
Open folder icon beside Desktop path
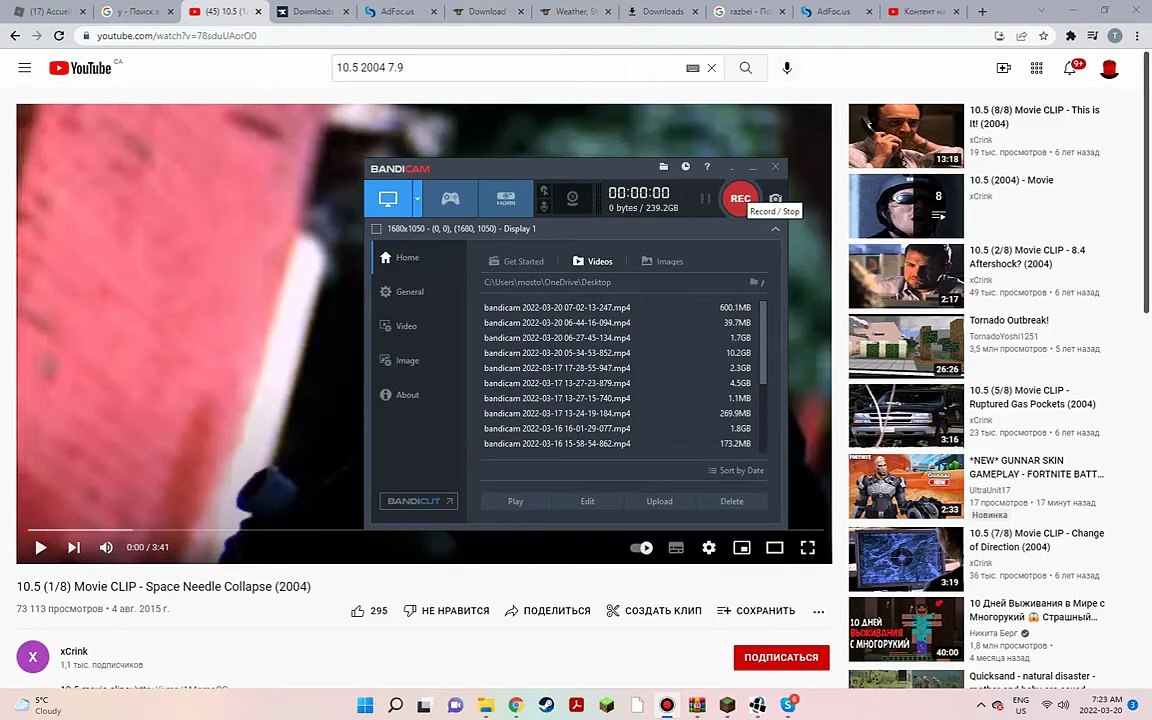click(x=755, y=282)
